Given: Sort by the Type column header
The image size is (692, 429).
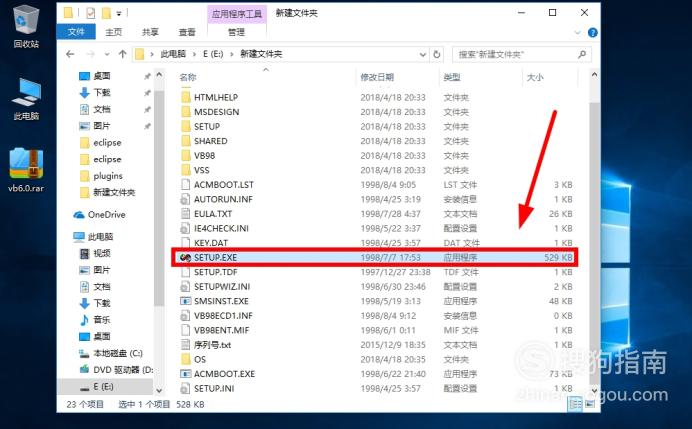Looking at the screenshot, I should point(452,77).
